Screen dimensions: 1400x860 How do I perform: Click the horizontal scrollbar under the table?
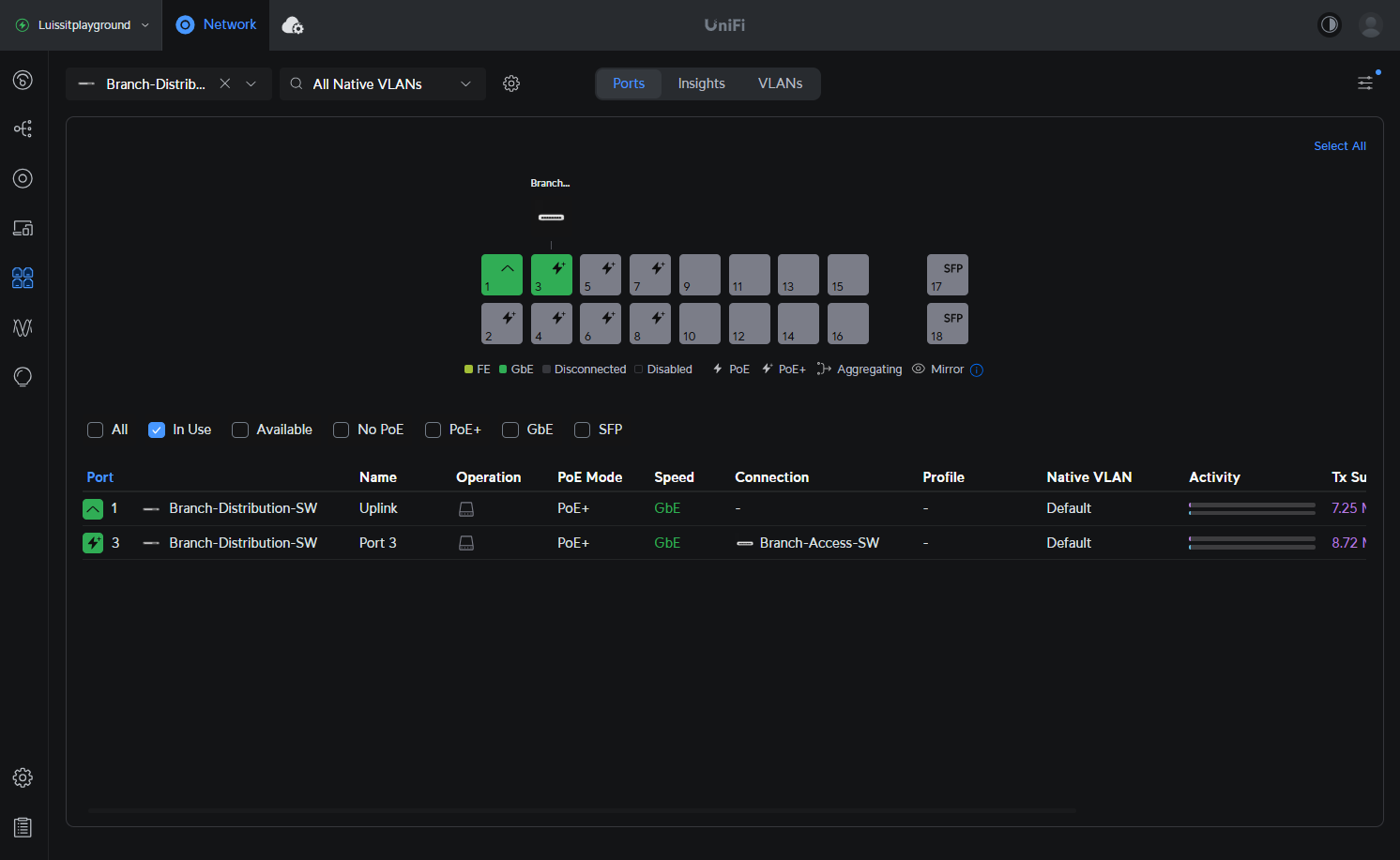(582, 810)
